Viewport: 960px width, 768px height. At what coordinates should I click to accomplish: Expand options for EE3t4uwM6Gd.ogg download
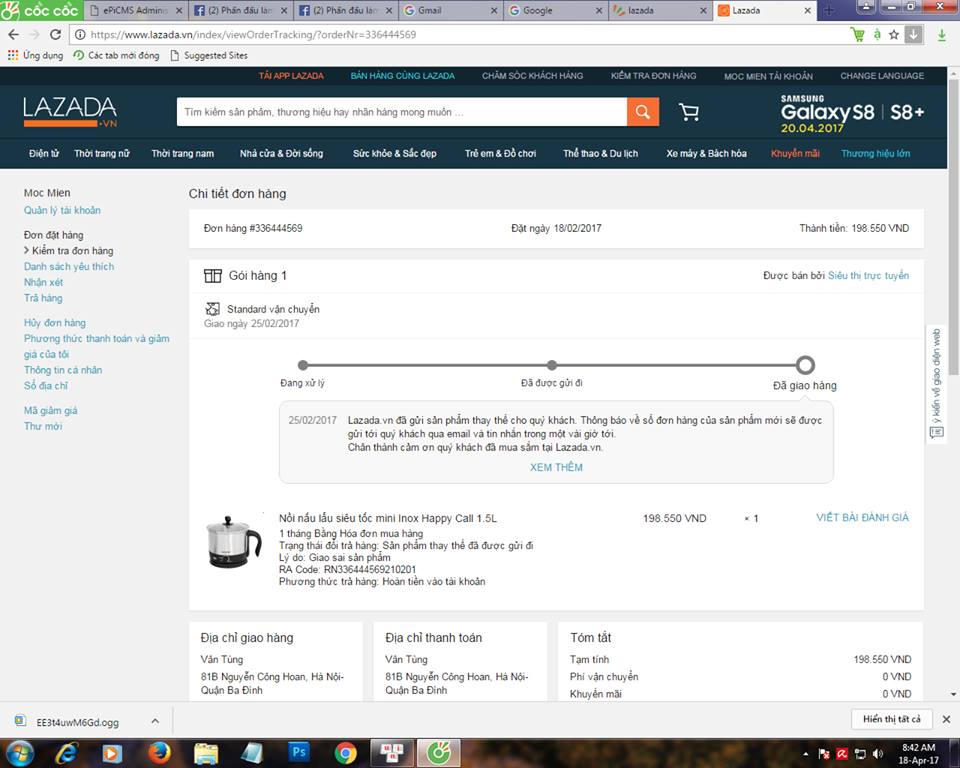coord(155,720)
